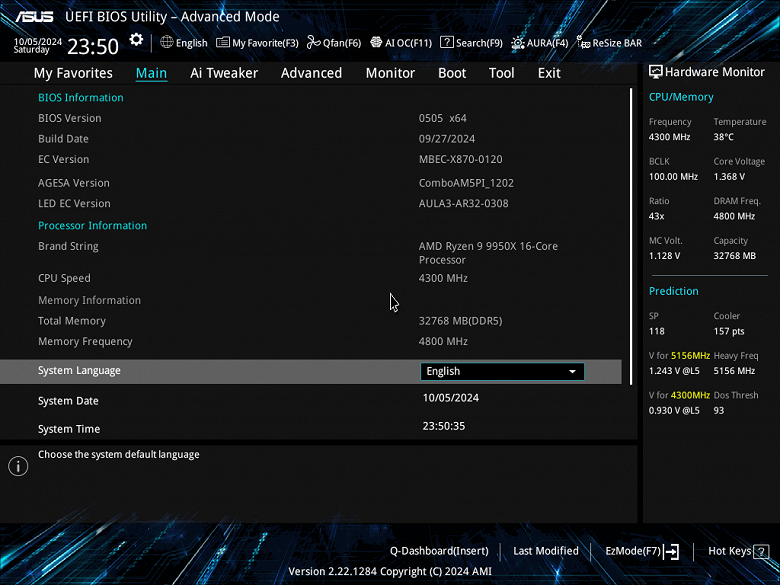Click the main panel vertical scrollbar

pos(631,236)
